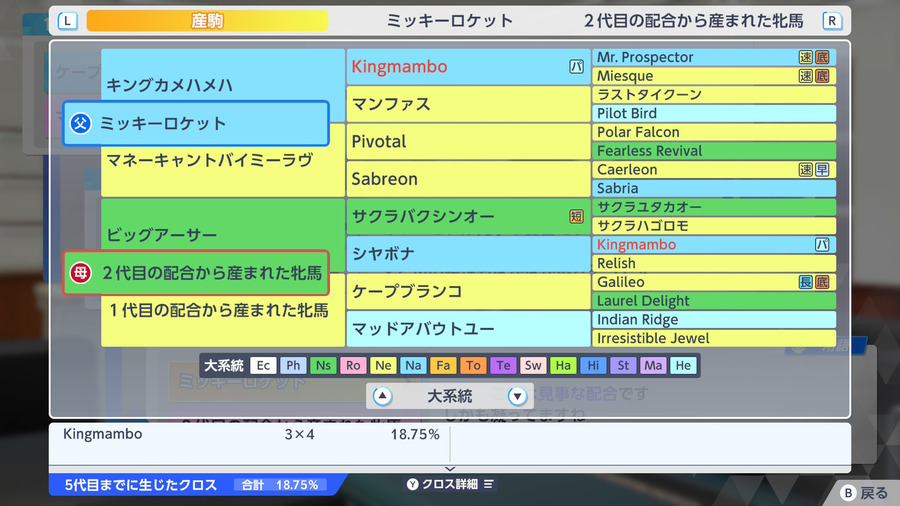
Task: Switch to the ミッキーロケット tab
Action: tap(449, 21)
